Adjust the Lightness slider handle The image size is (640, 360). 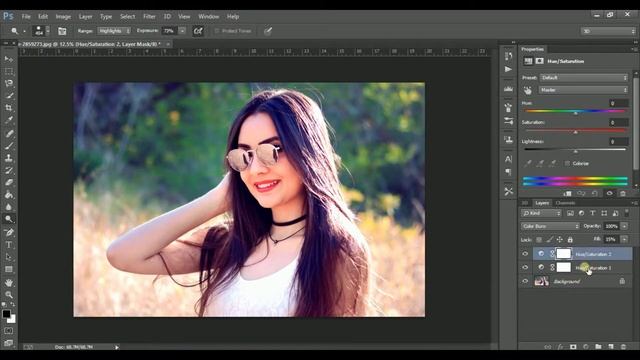click(576, 151)
